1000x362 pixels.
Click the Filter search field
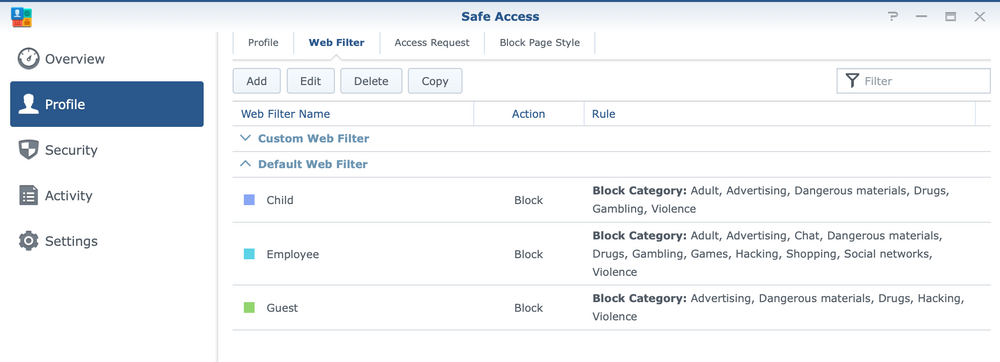click(913, 81)
